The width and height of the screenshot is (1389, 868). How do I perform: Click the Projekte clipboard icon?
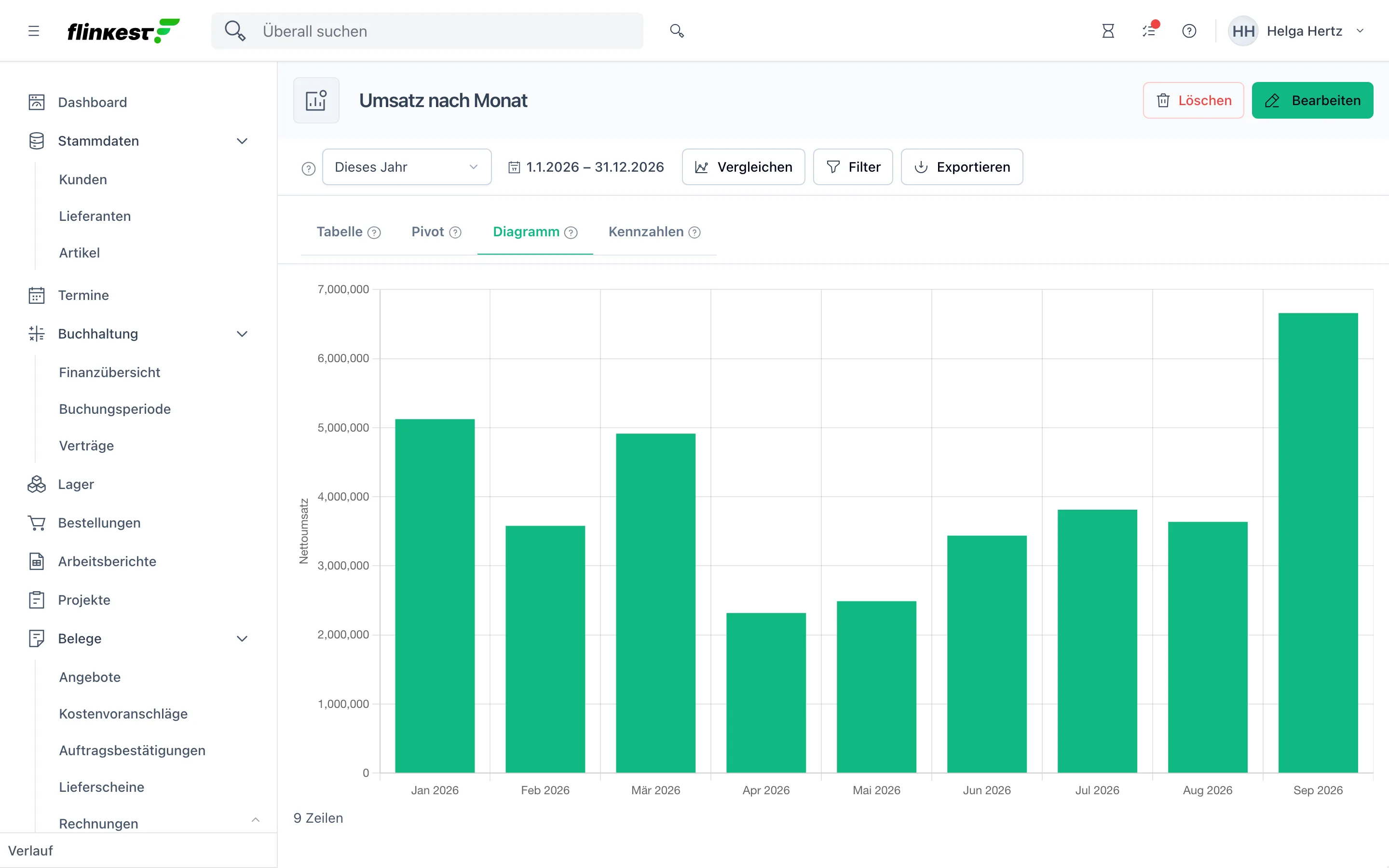37,600
